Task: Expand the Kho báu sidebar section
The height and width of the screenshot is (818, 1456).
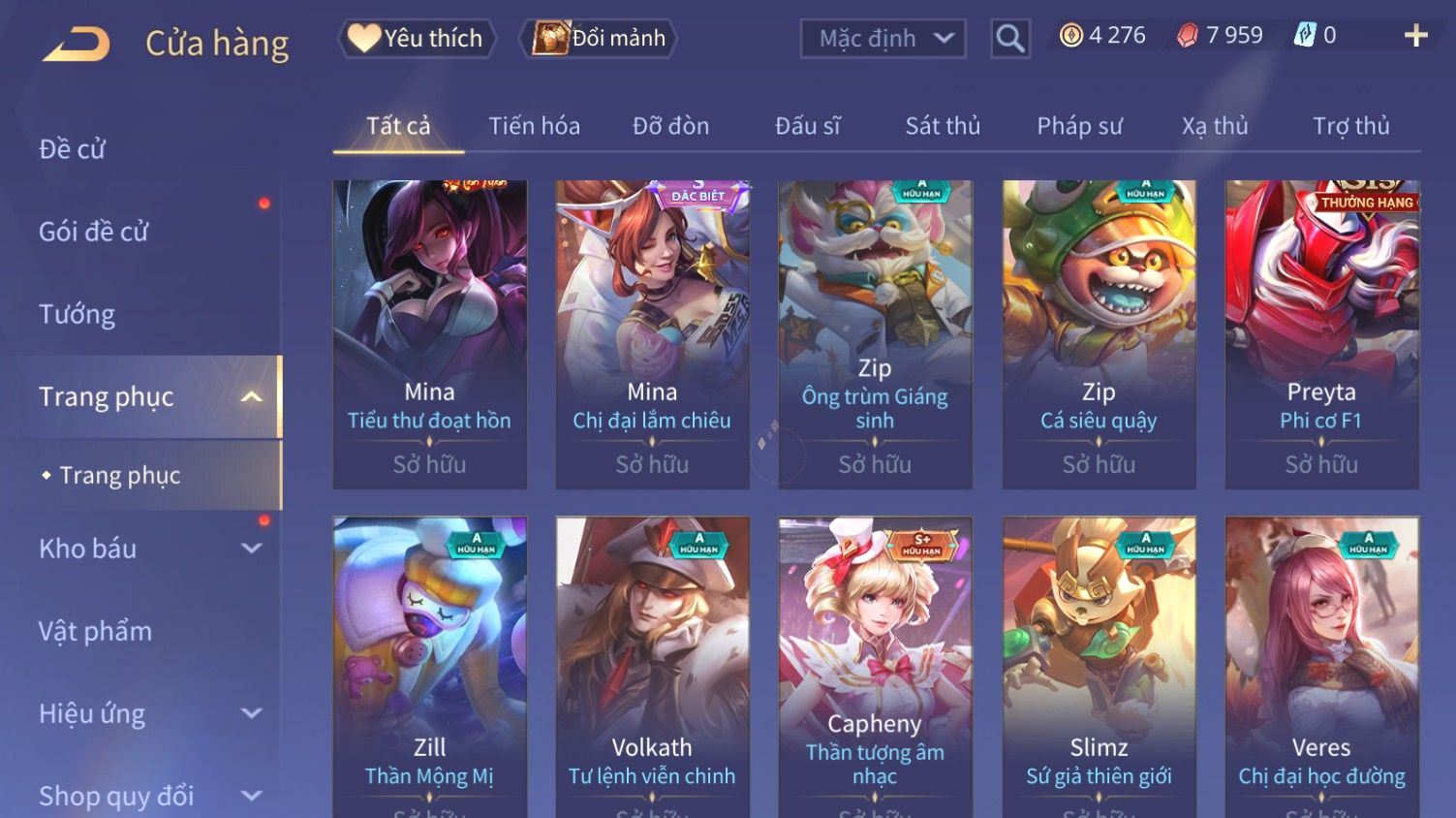Action: pyautogui.click(x=251, y=549)
